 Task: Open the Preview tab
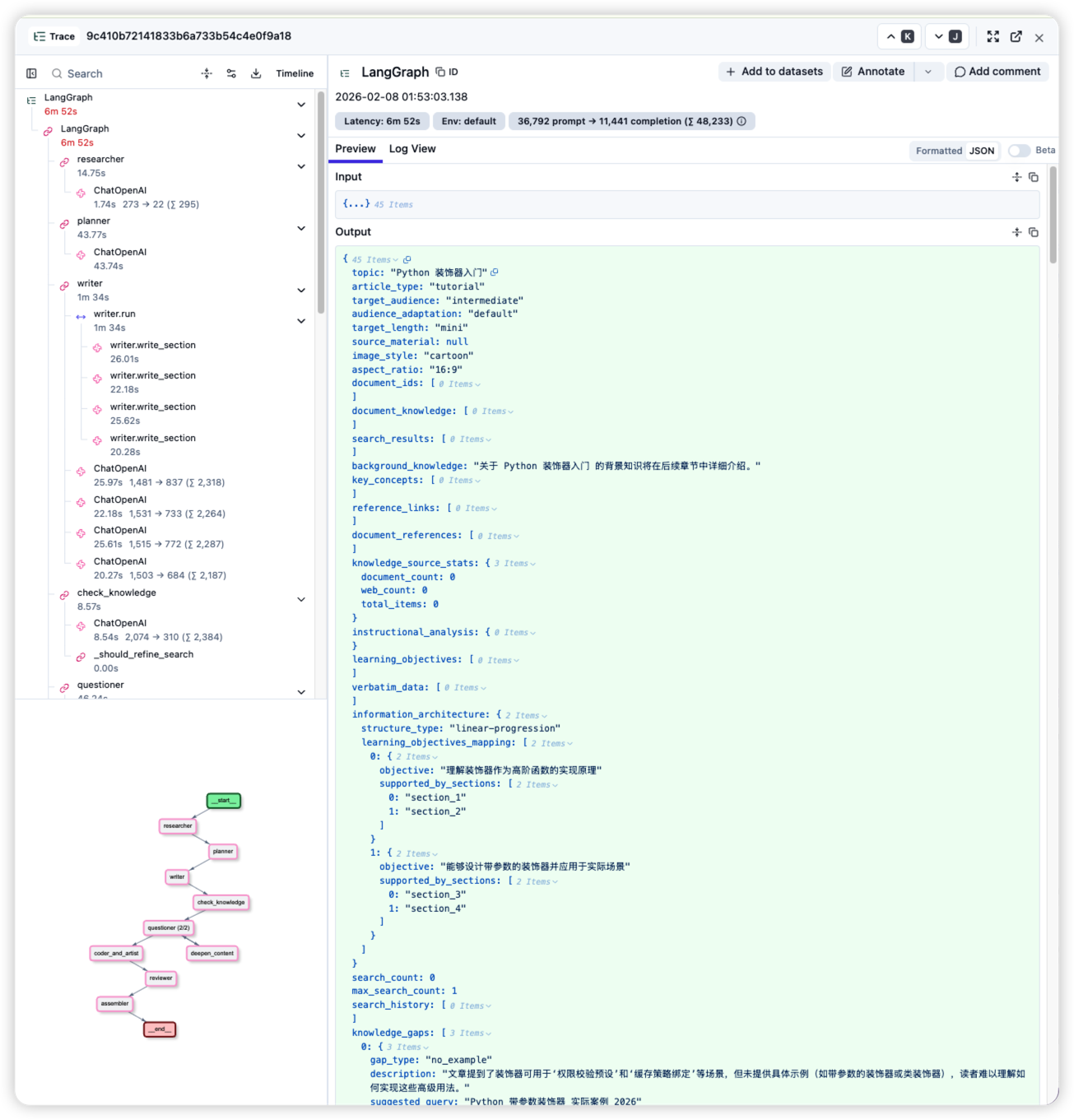356,149
